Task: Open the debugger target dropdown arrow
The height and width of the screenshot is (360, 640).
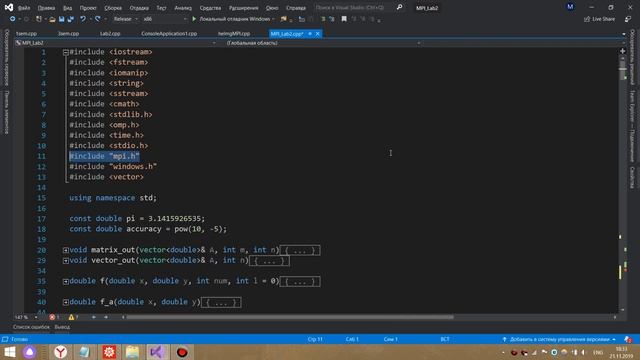Action: click(273, 19)
